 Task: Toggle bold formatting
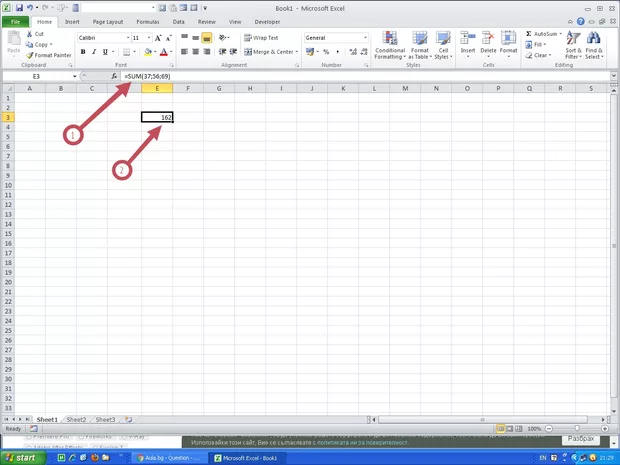coord(83,52)
